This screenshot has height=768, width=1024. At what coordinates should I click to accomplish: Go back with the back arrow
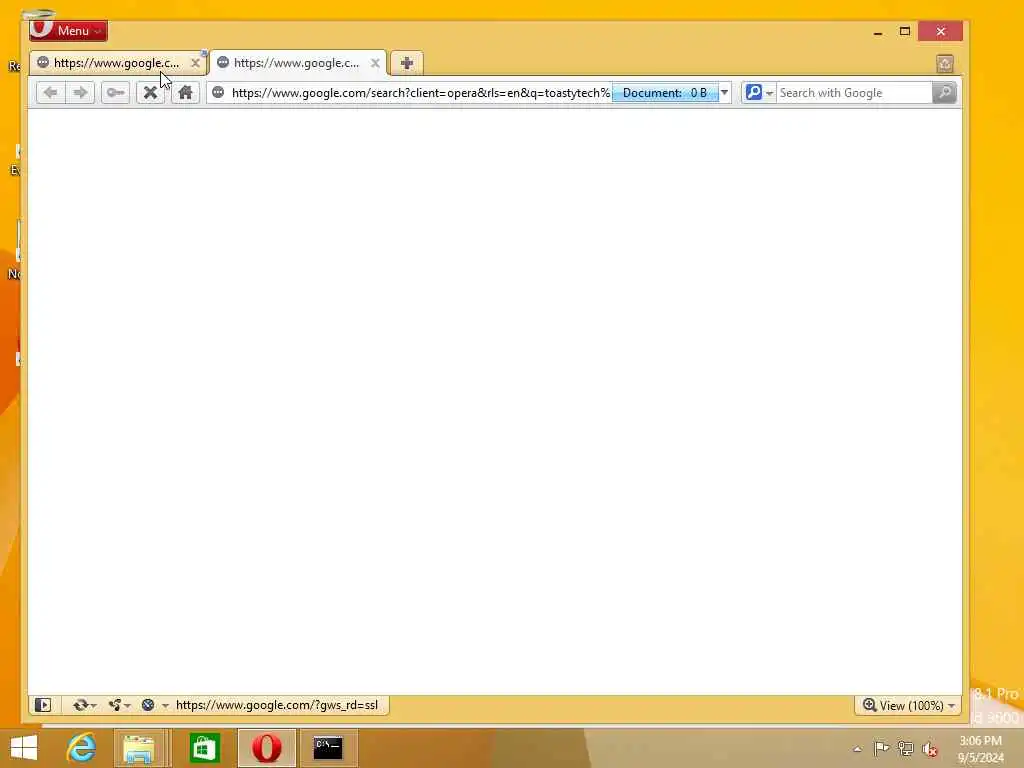50,93
